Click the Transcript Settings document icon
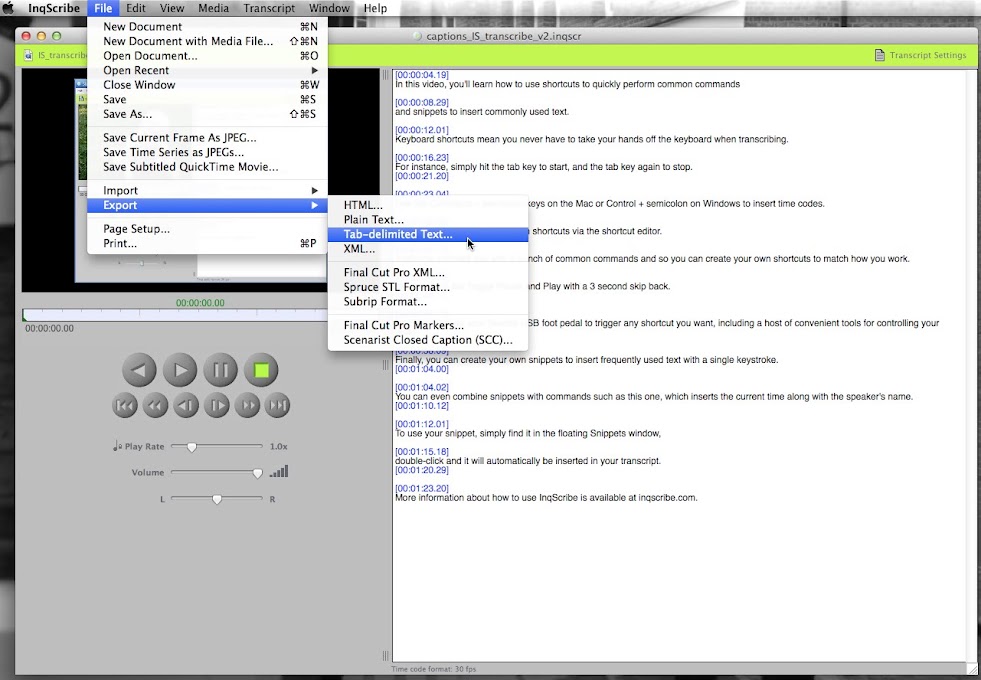The width and height of the screenshot is (981, 680). point(880,55)
